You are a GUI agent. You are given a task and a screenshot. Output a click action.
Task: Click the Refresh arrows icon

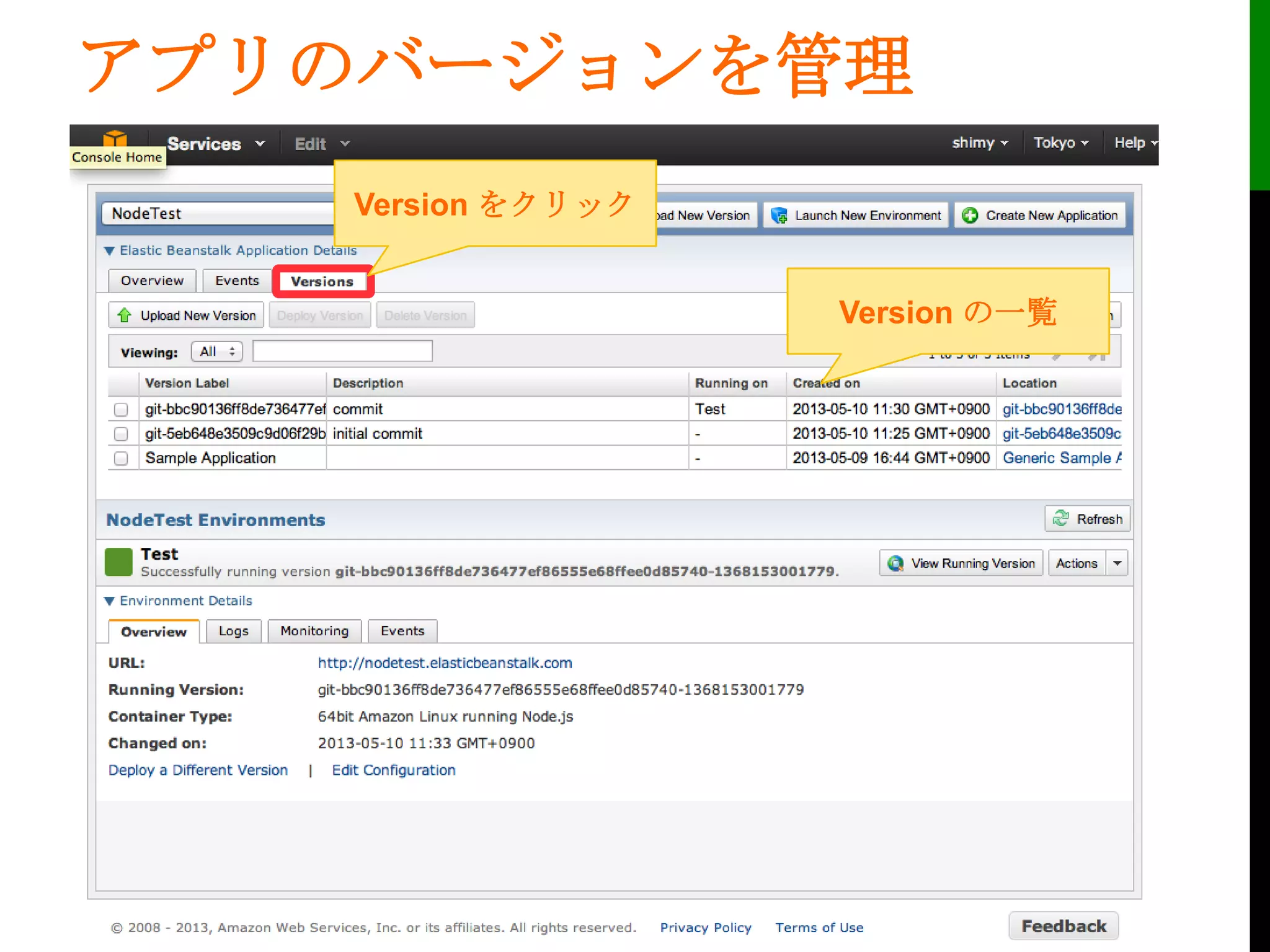pyautogui.click(x=1061, y=518)
